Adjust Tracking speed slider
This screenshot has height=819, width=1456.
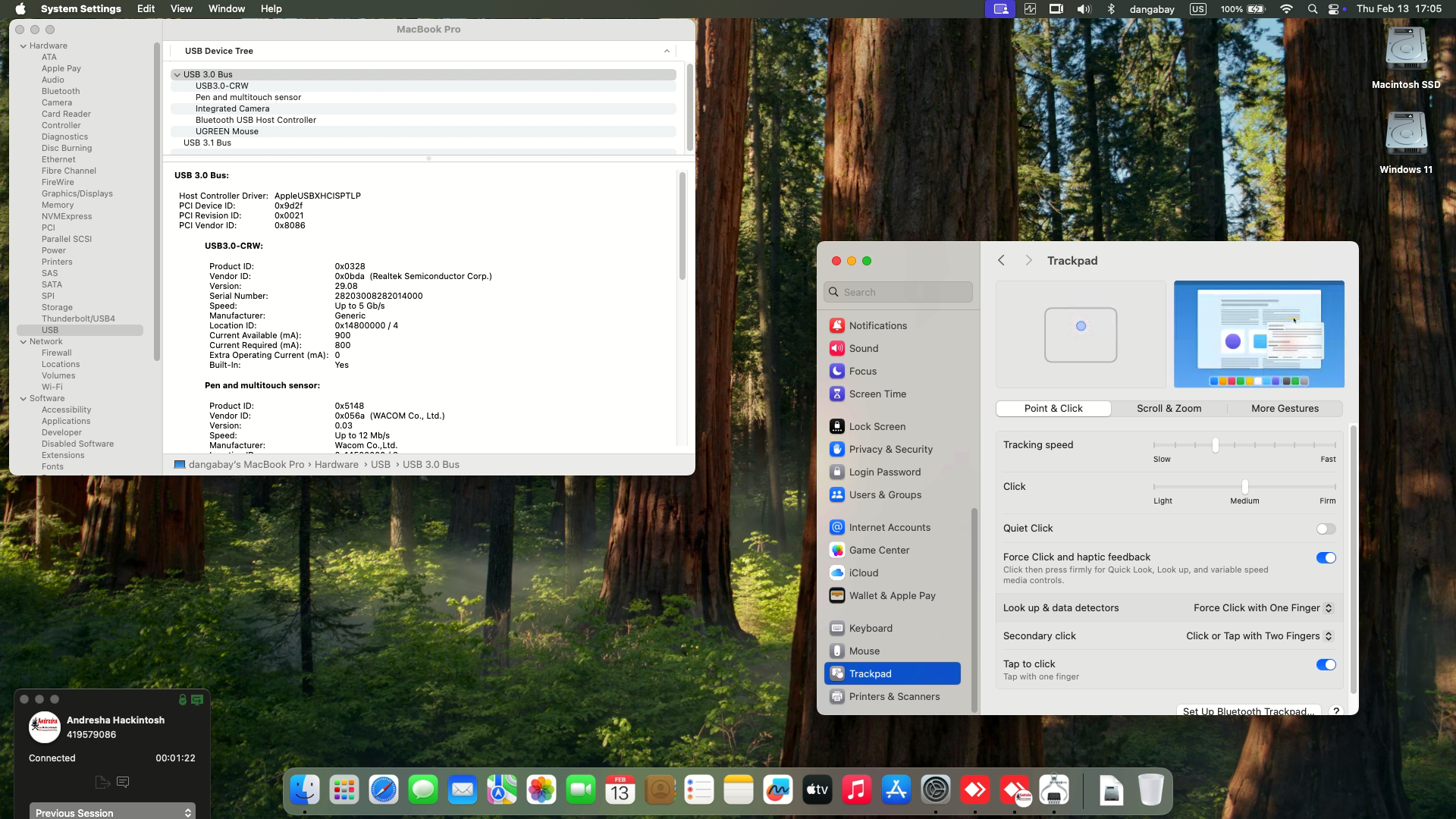point(1215,445)
